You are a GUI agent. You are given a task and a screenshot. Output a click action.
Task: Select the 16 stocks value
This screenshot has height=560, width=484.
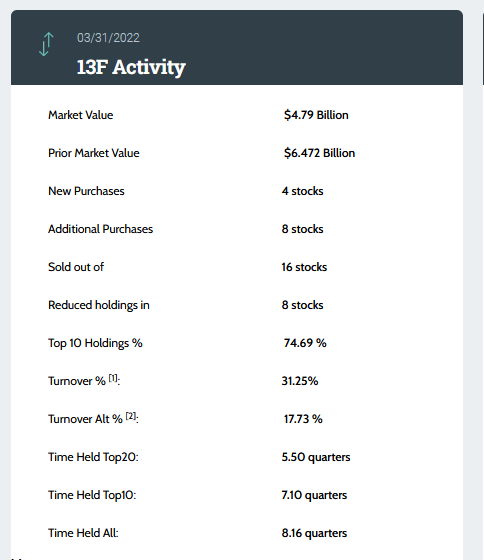(x=304, y=267)
